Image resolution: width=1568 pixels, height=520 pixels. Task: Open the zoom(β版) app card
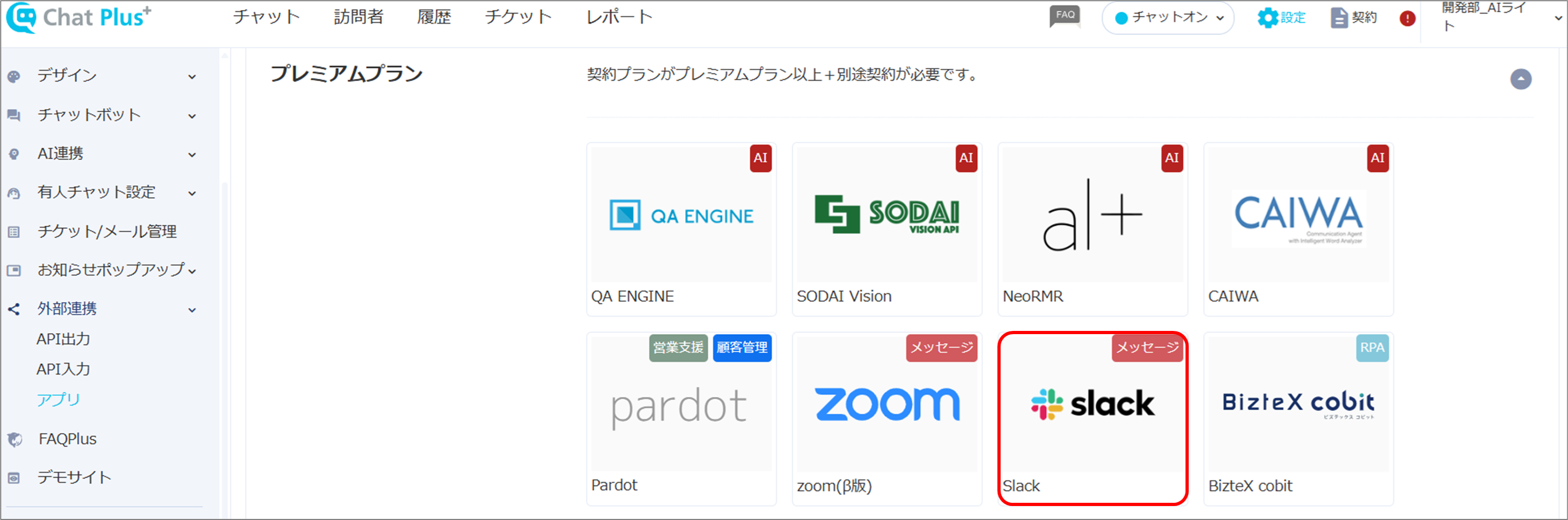point(887,418)
